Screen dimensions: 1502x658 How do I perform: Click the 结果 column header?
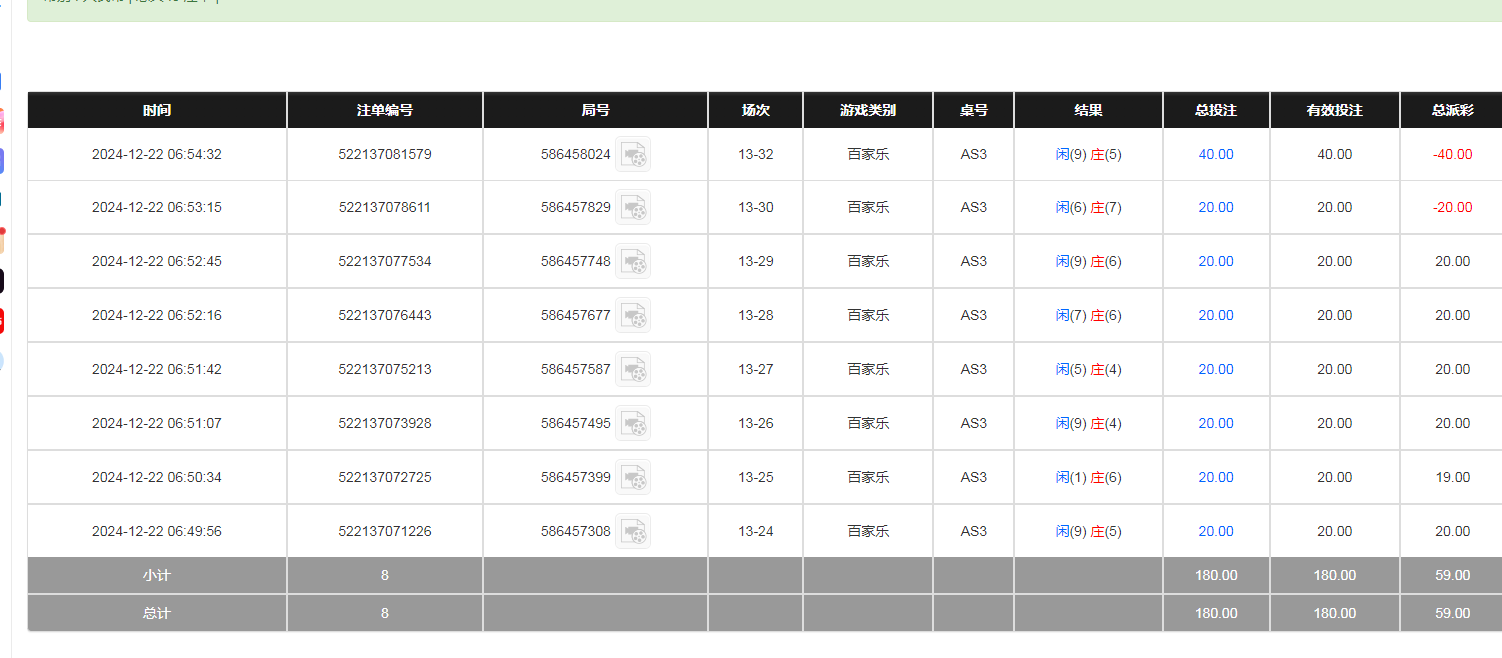(x=1088, y=110)
